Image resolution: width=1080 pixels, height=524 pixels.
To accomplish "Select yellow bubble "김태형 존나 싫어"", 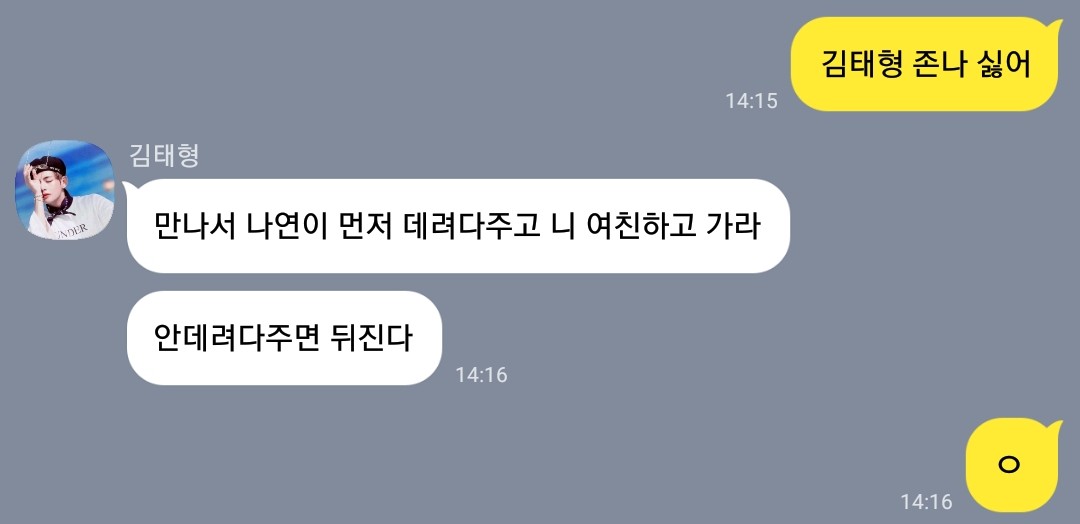I will pyautogui.click(x=924, y=64).
